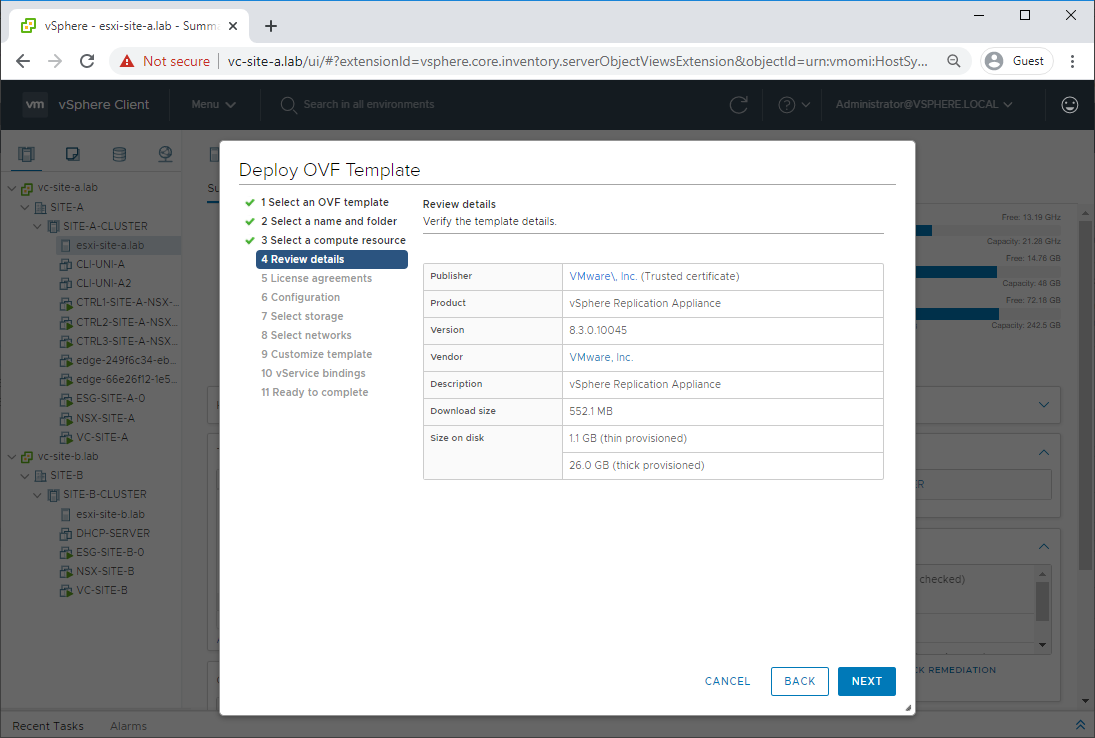Viewport: 1095px width, 738px height.
Task: Collapse the SITE-A-CLUSTER node
Action: tap(38, 226)
